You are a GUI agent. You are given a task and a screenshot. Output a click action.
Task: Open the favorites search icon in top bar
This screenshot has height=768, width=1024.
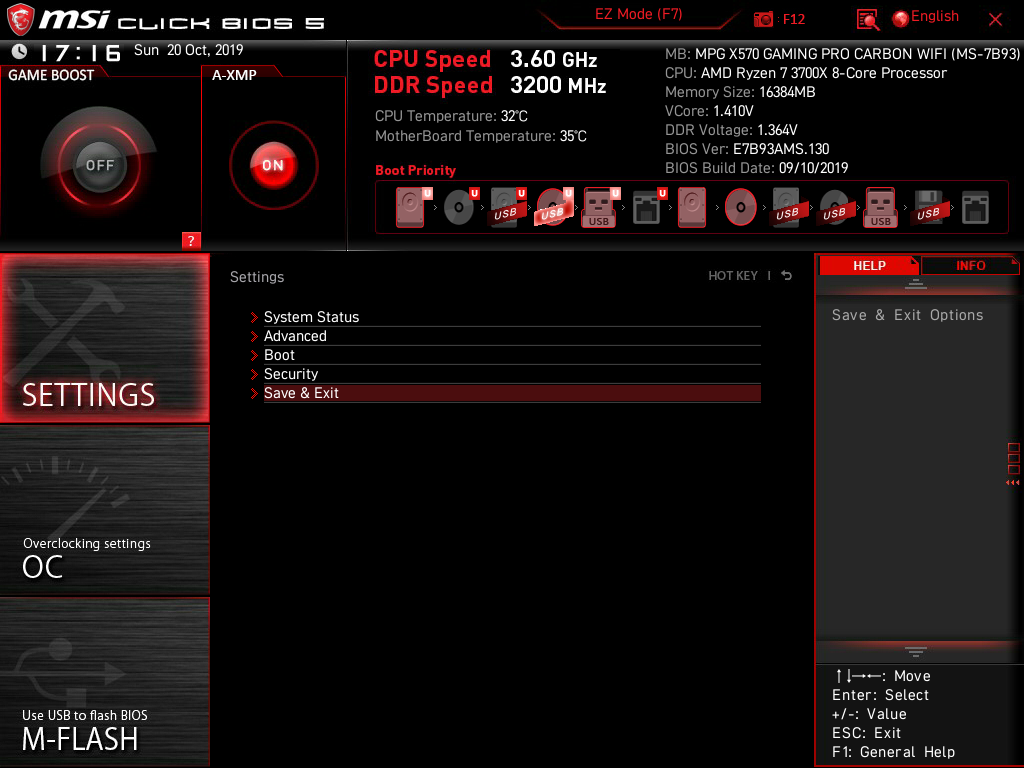868,17
